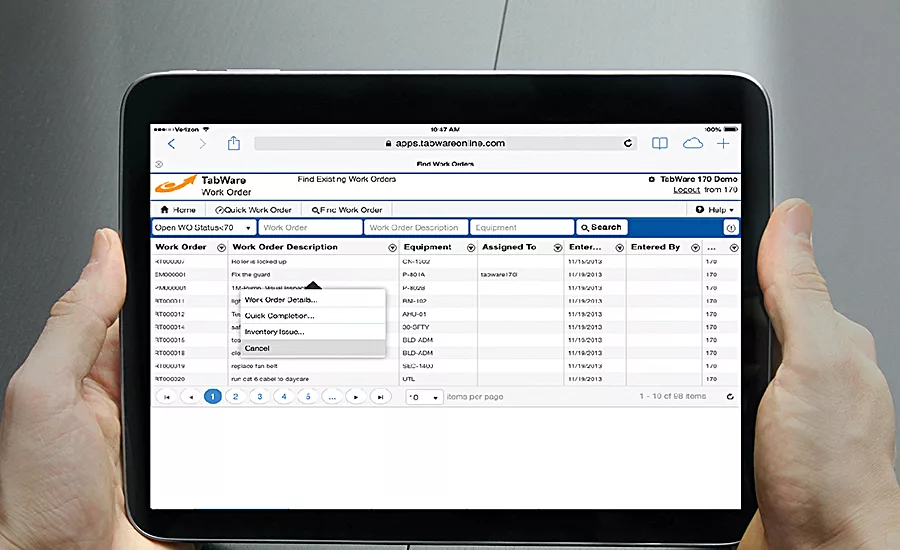Select page 3 in pager
The image size is (900, 550).
(x=259, y=397)
